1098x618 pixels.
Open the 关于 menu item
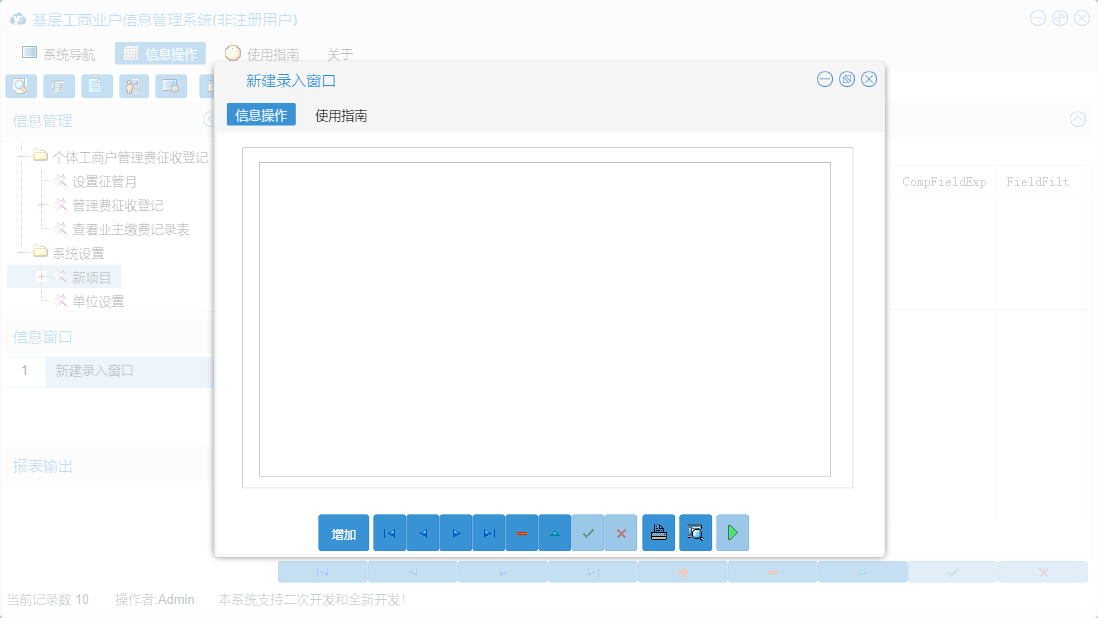(341, 53)
